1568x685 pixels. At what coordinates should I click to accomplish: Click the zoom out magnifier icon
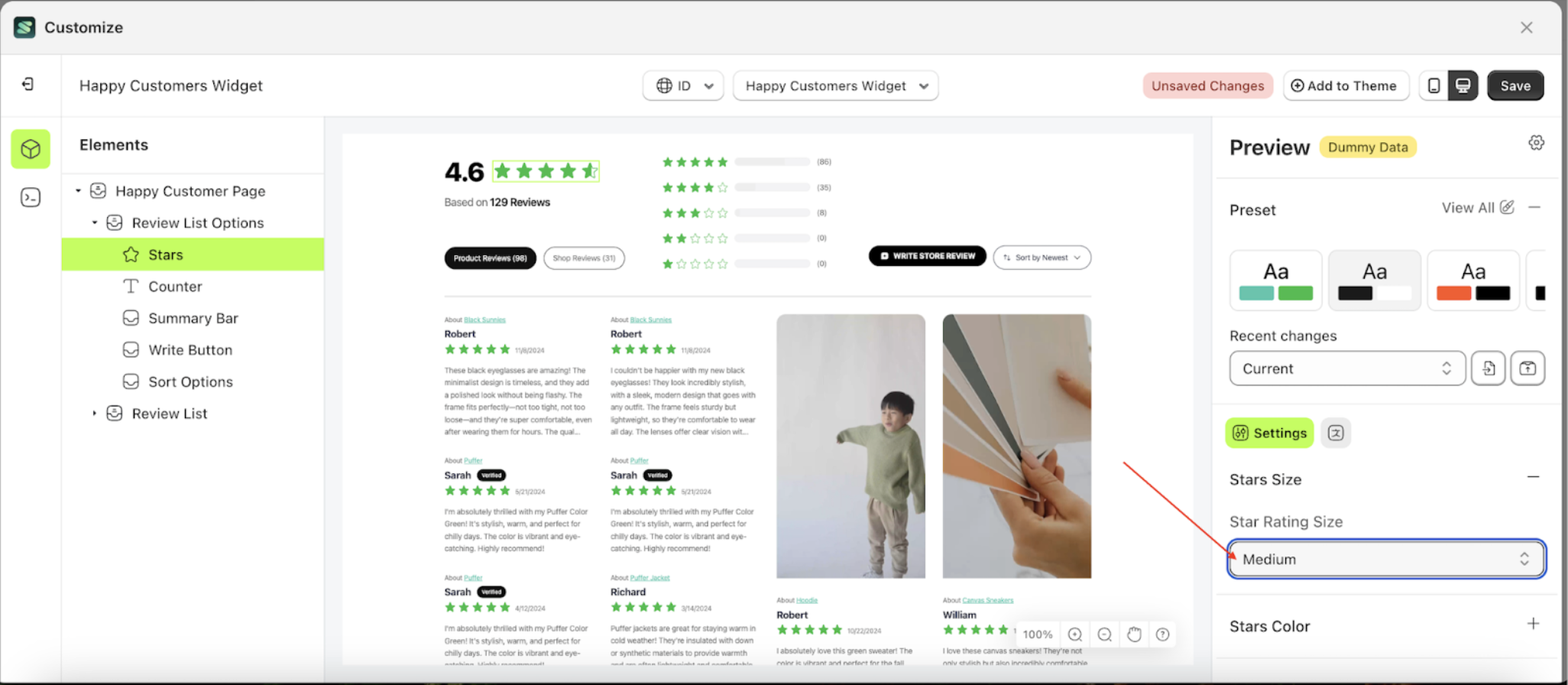coord(1104,635)
